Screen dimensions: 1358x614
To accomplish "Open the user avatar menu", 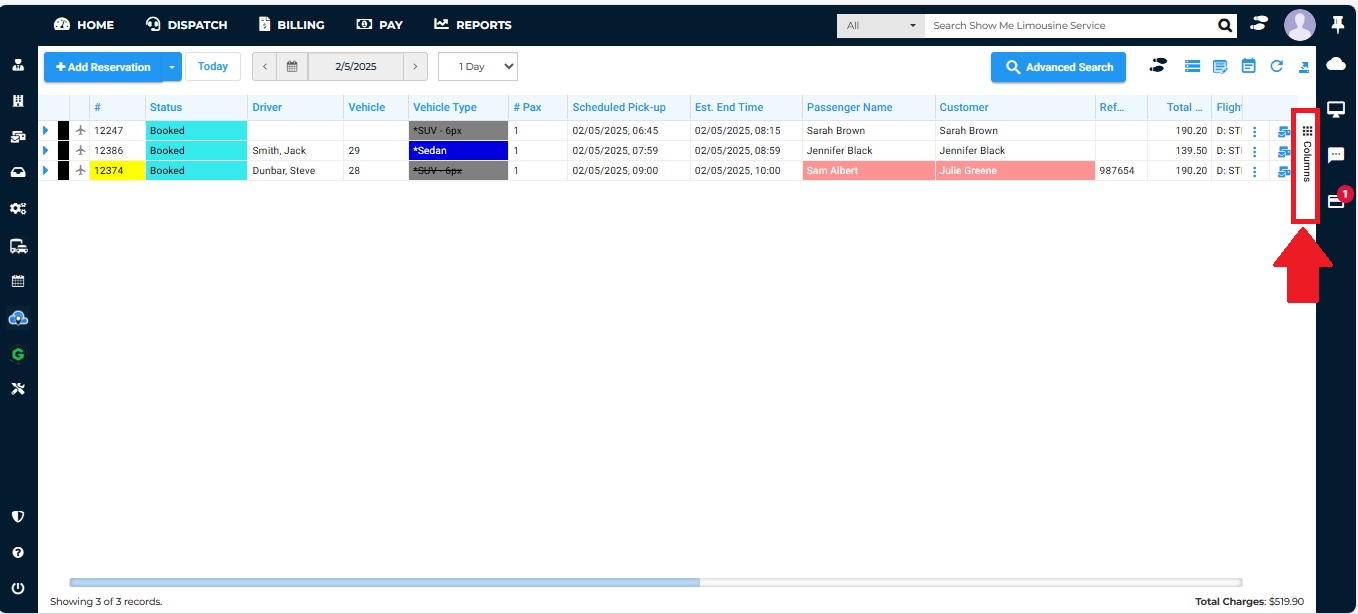I will [x=1300, y=25].
